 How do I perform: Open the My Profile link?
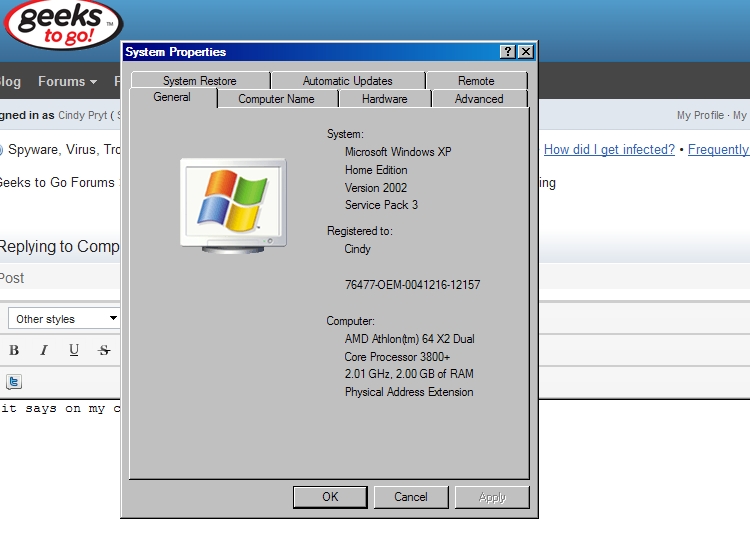point(700,115)
